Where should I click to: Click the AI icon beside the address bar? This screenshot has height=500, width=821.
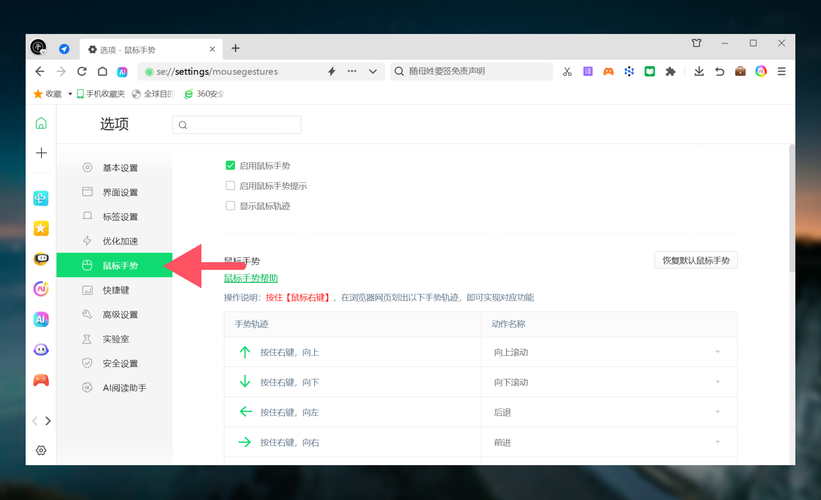122,72
